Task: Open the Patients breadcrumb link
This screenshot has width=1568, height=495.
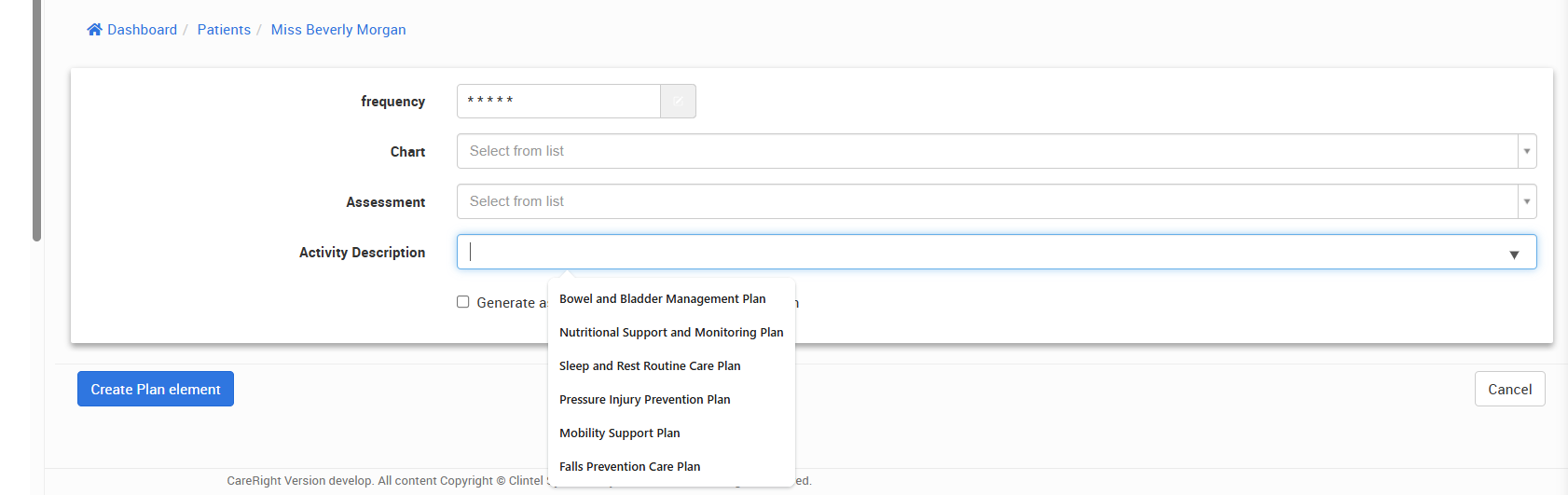Action: (x=224, y=30)
